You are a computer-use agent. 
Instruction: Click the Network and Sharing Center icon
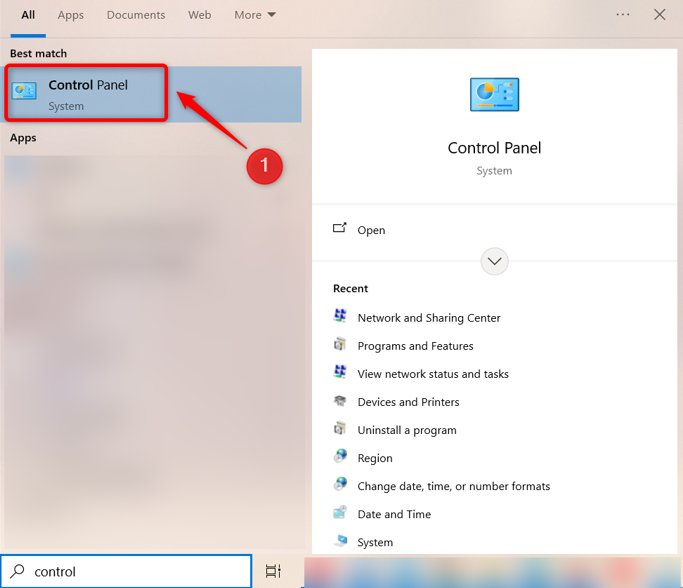pos(340,315)
